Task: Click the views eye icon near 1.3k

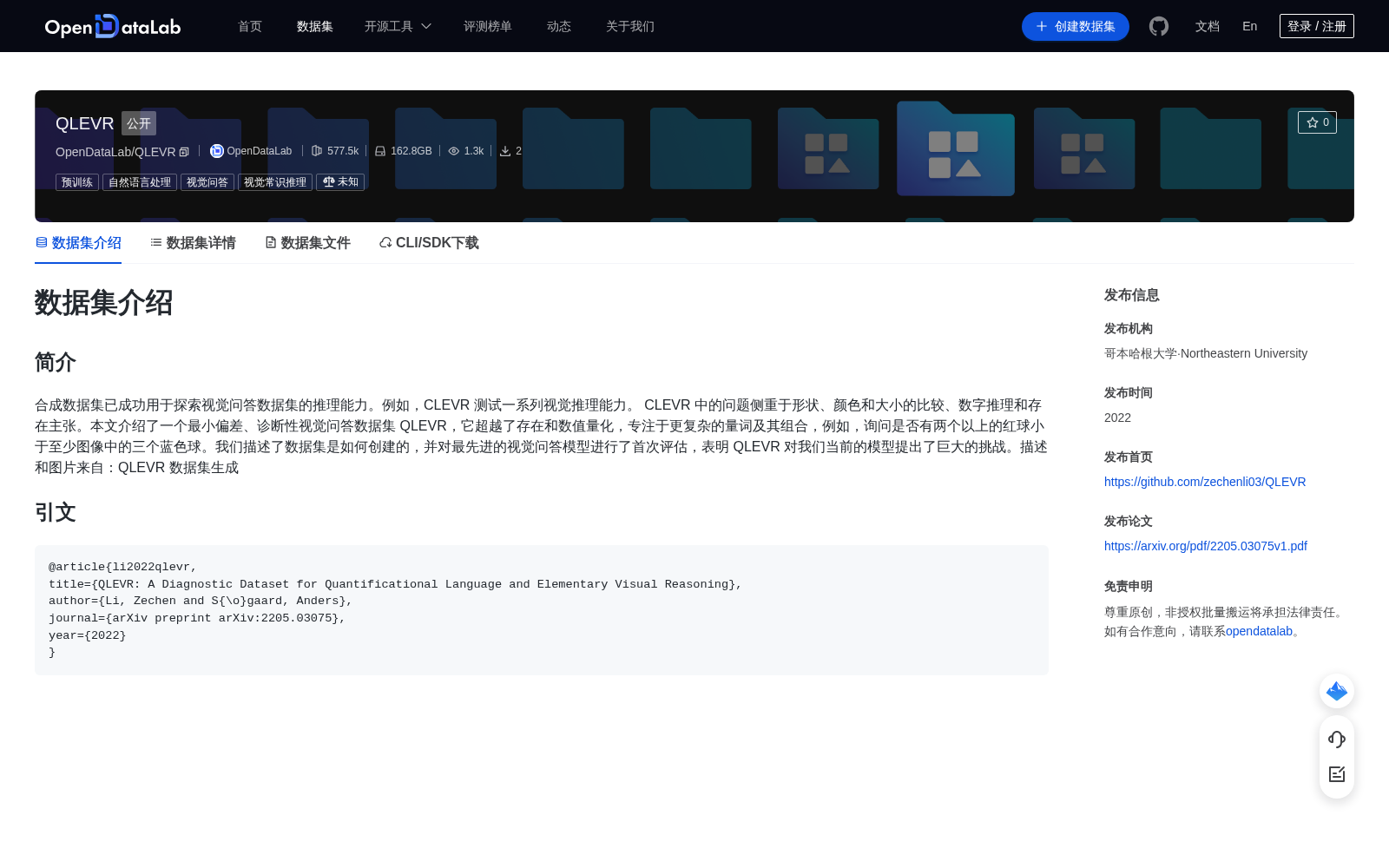Action: coord(454,151)
